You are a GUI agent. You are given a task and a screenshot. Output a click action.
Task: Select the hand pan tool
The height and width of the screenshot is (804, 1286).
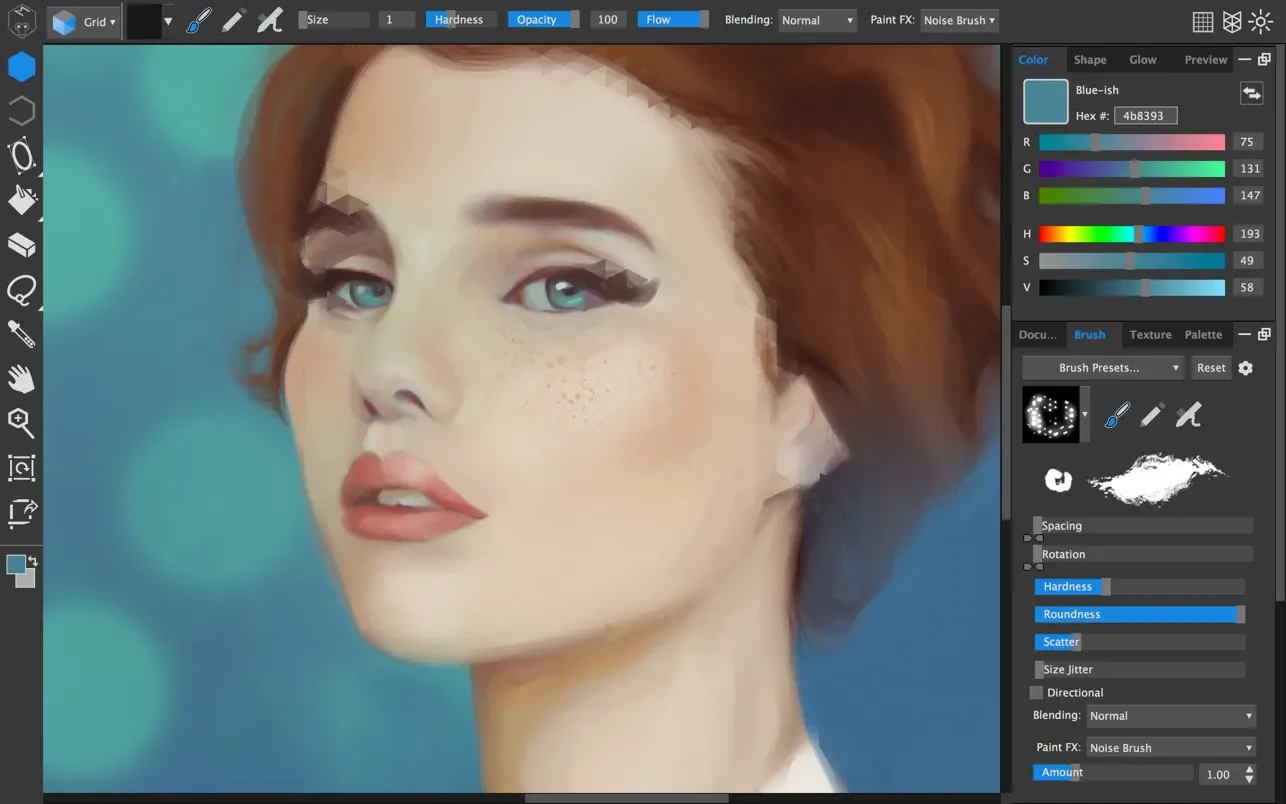pos(21,378)
